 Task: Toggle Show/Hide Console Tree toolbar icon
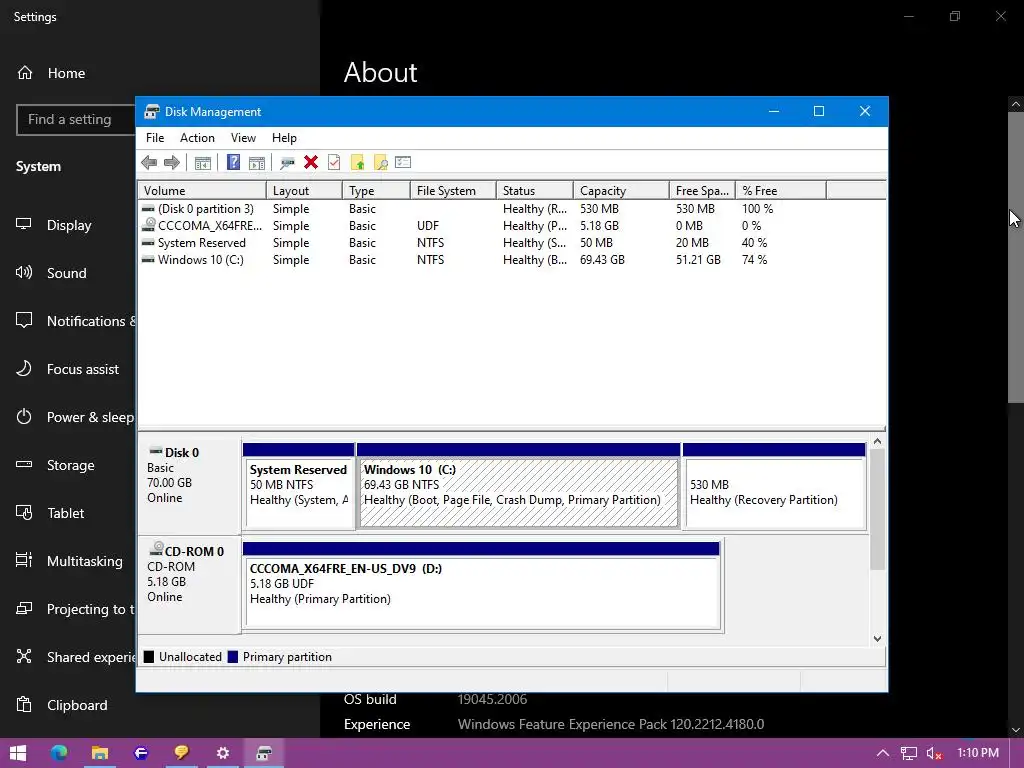point(202,163)
